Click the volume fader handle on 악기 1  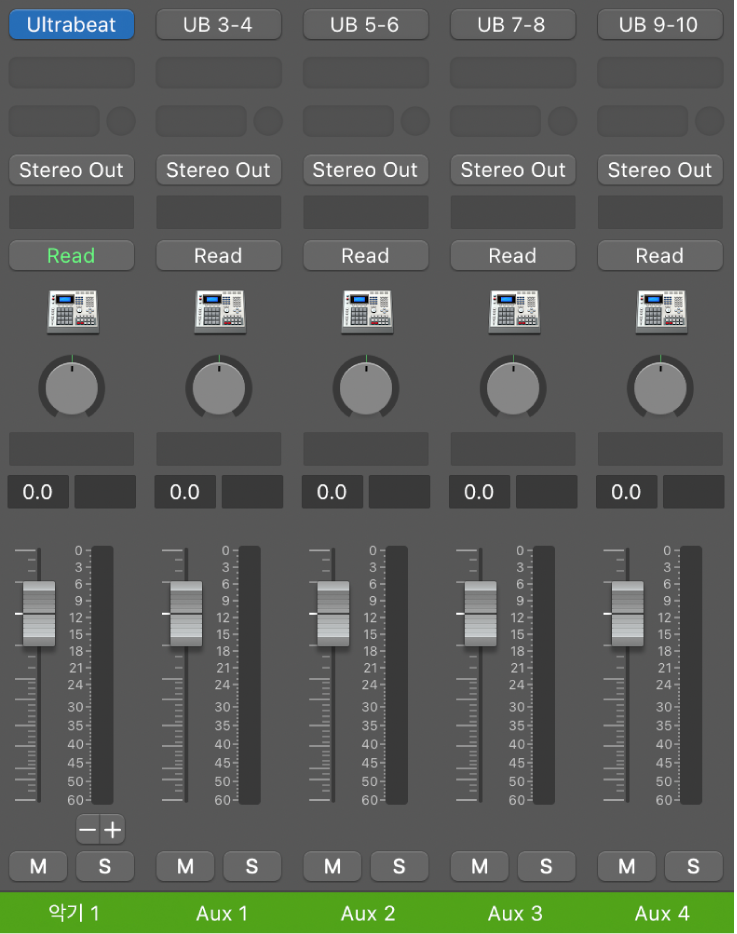tap(39, 614)
